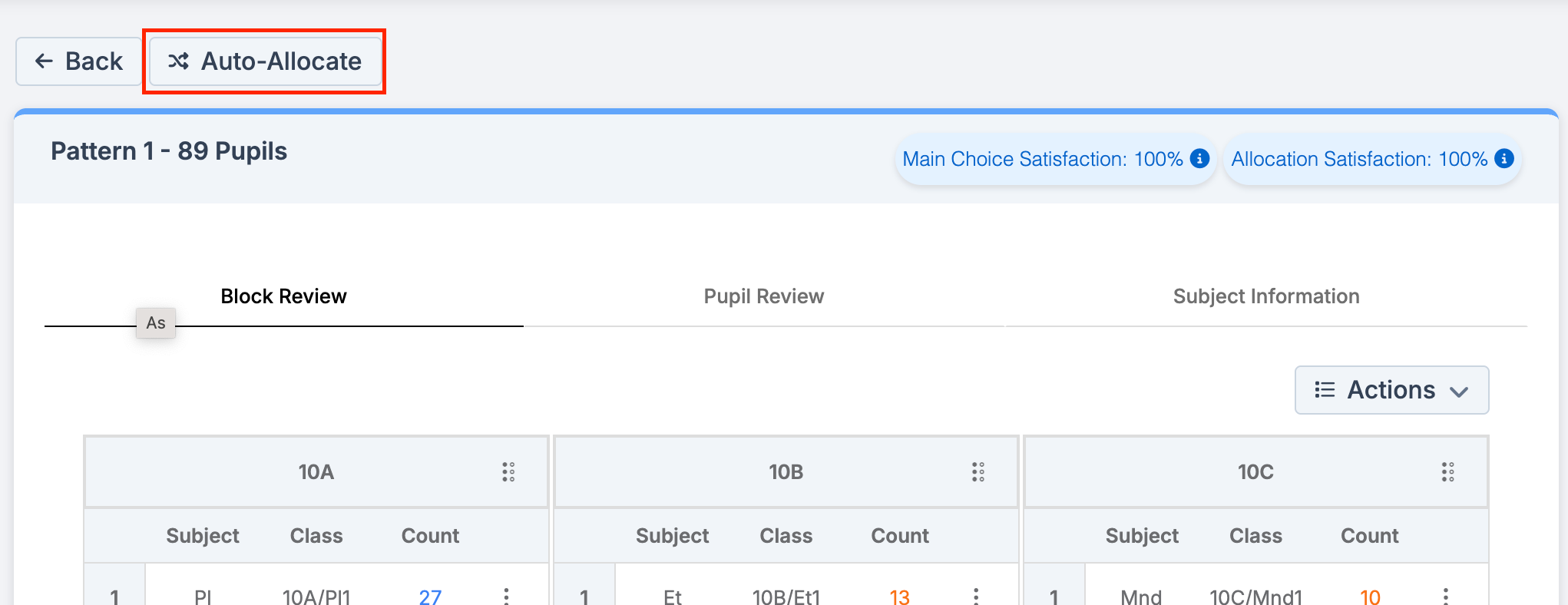Go back using the Back button
This screenshot has height=605, width=1568.
click(79, 61)
